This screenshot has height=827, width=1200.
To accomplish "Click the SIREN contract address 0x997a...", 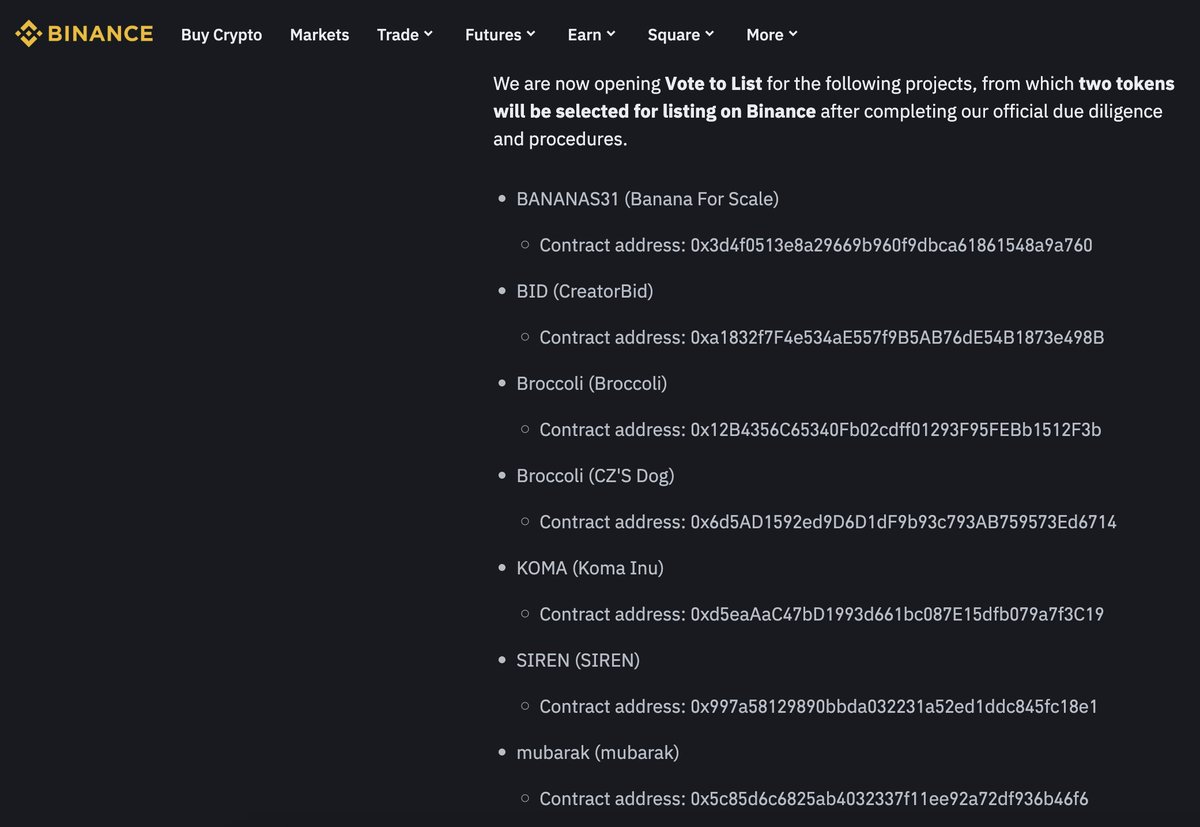I will coord(894,706).
